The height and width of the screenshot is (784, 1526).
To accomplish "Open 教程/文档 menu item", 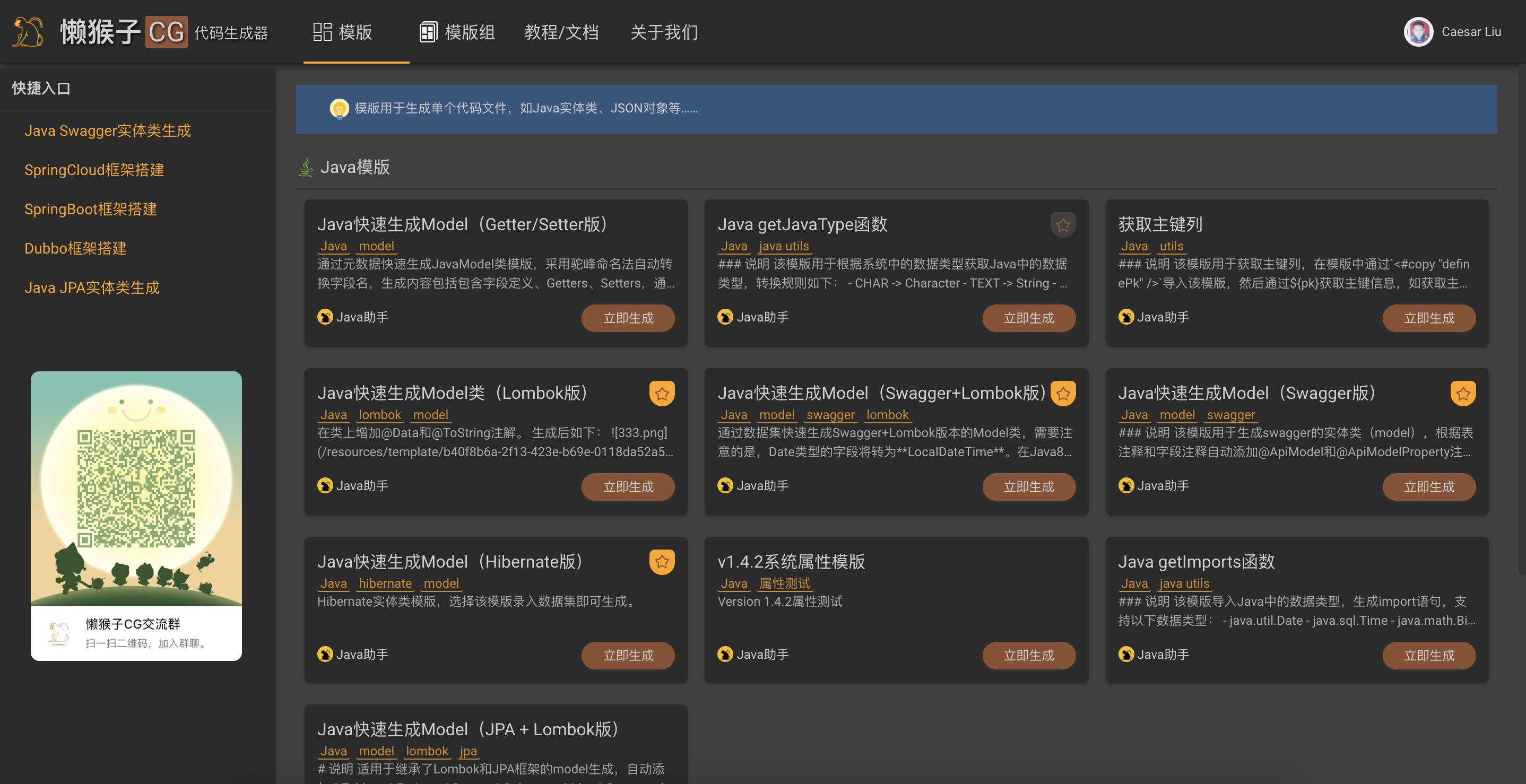I will click(561, 32).
